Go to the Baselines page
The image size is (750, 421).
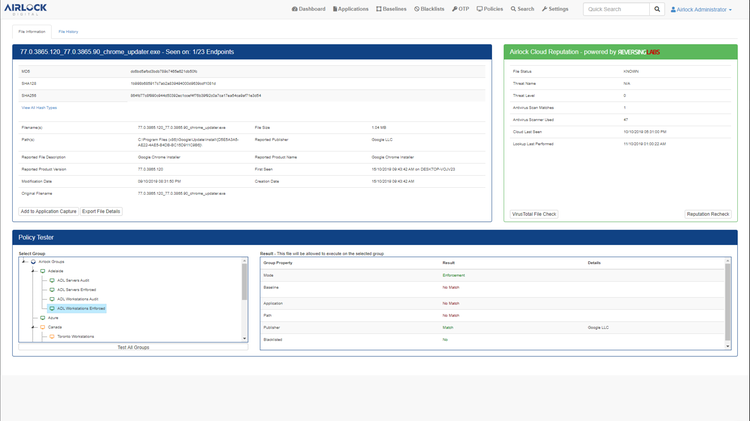pos(391,9)
